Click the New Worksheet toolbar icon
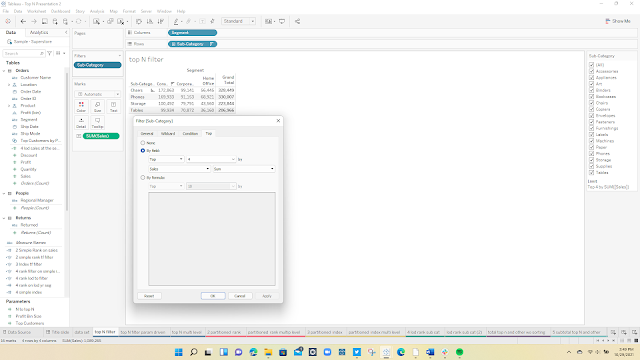This screenshot has height=360, width=640. pyautogui.click(x=96, y=21)
